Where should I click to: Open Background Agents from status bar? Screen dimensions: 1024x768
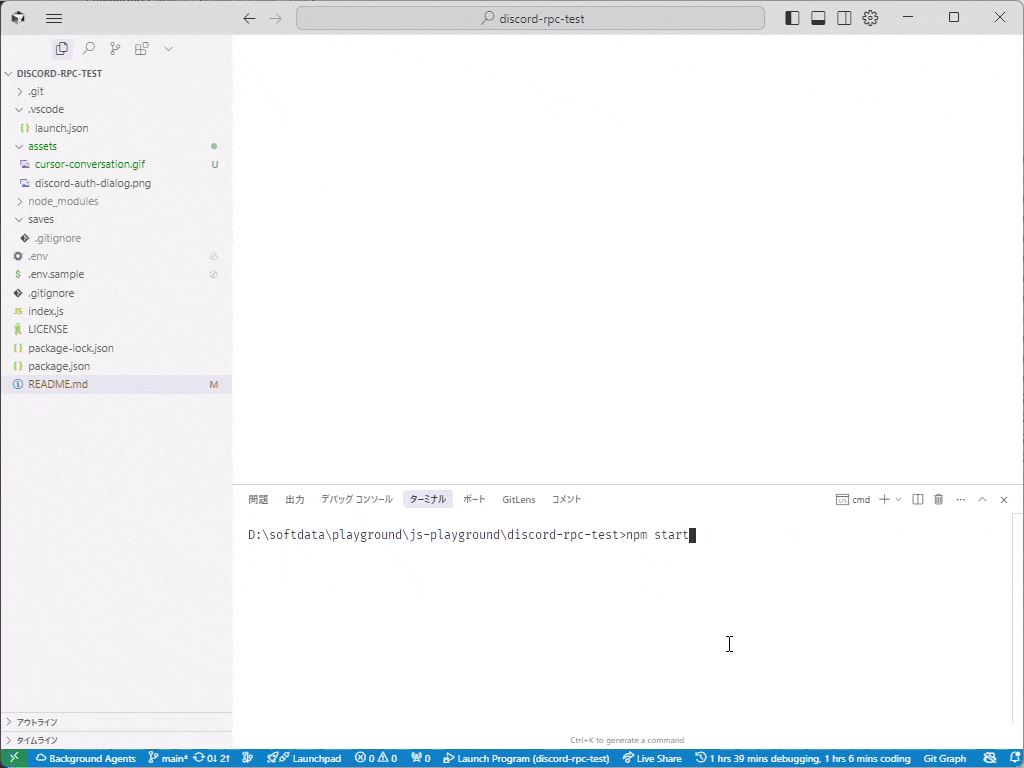[86, 758]
